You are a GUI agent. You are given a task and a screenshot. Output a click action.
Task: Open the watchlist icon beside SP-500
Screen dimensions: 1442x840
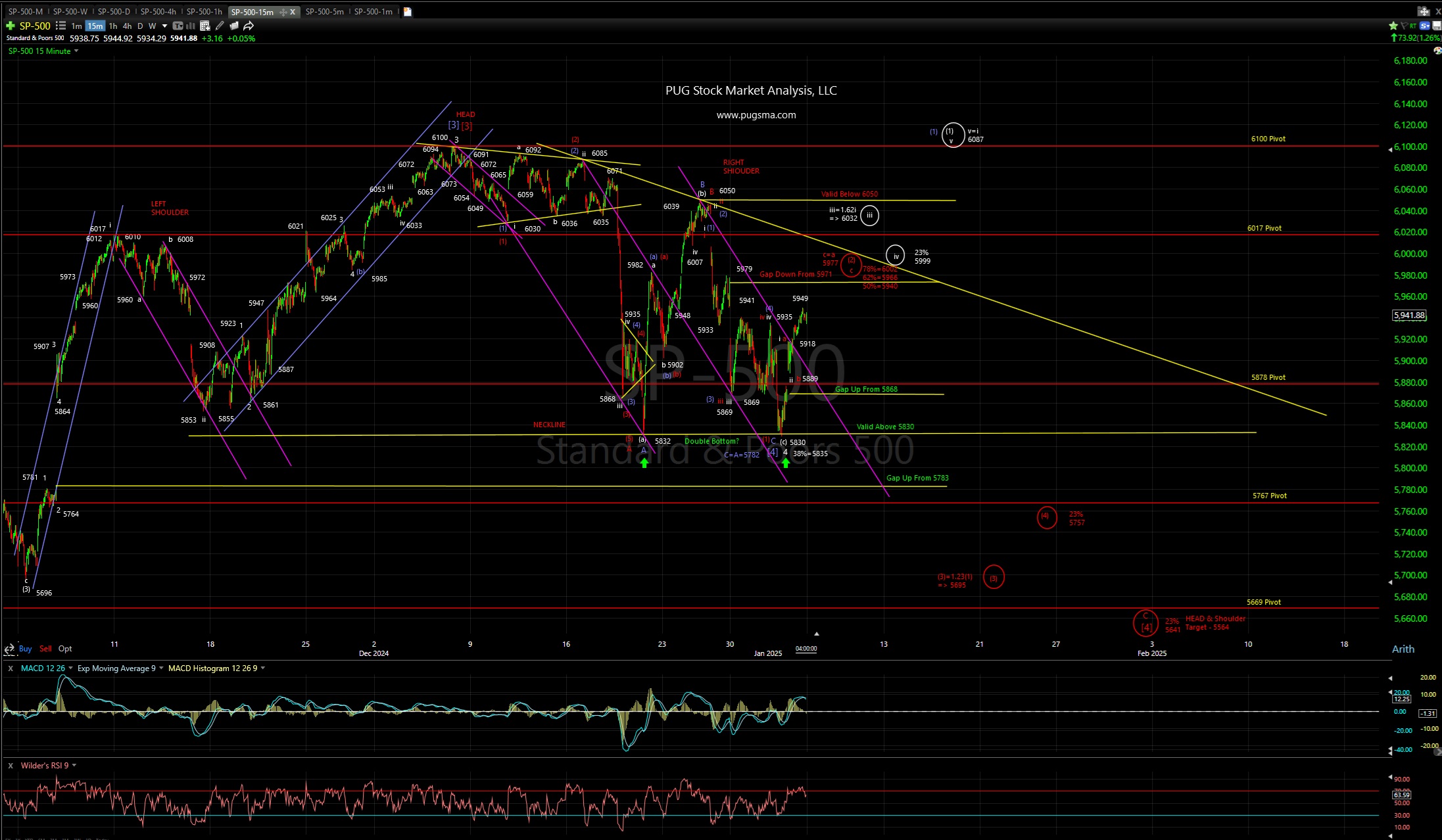[x=60, y=26]
